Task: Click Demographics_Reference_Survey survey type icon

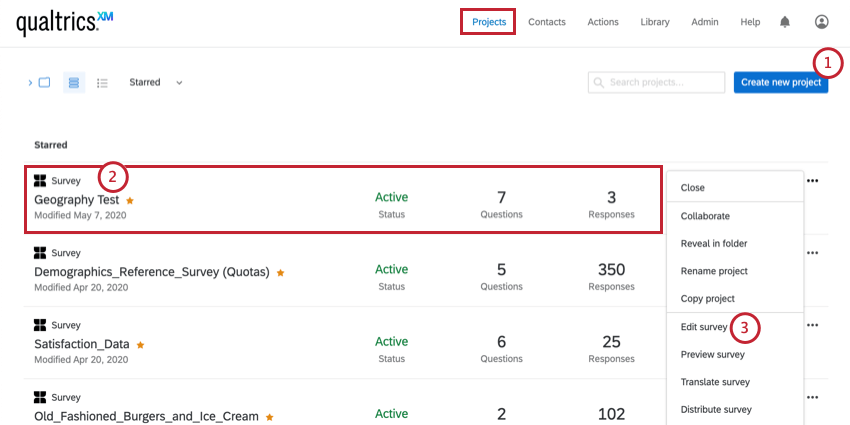Action: (x=40, y=253)
